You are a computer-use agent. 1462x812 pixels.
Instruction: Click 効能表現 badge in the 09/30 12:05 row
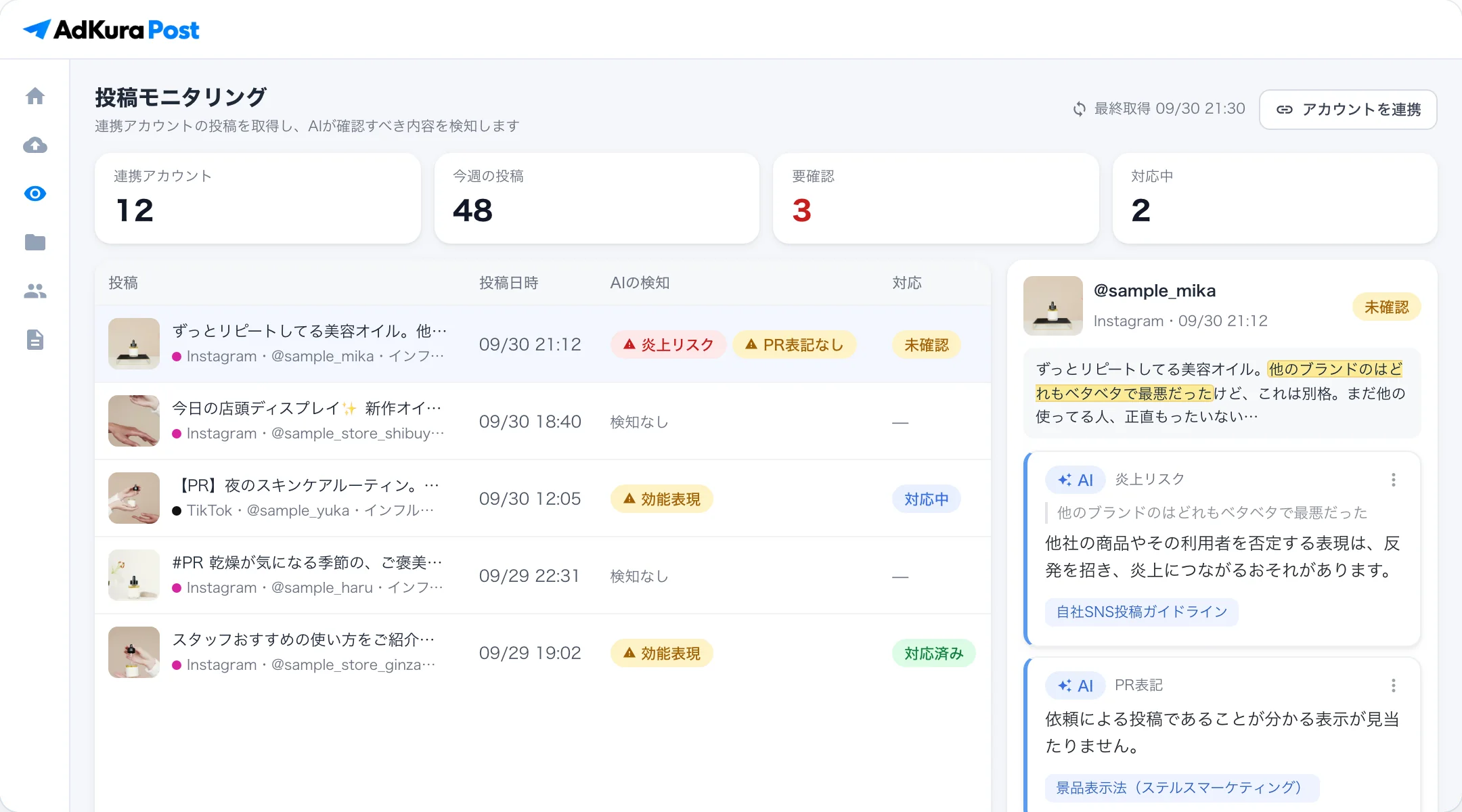click(x=662, y=499)
